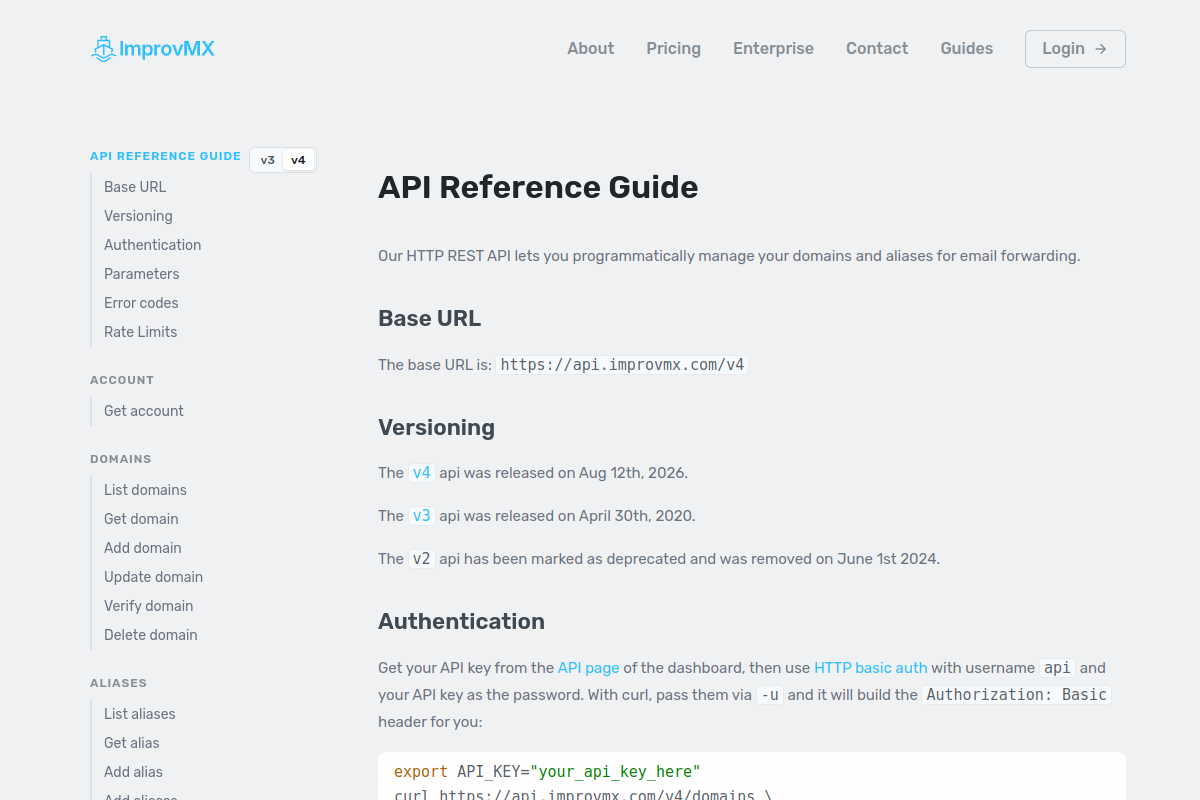Click the ImprovMX ship logo icon
The width and height of the screenshot is (1200, 800).
click(103, 49)
